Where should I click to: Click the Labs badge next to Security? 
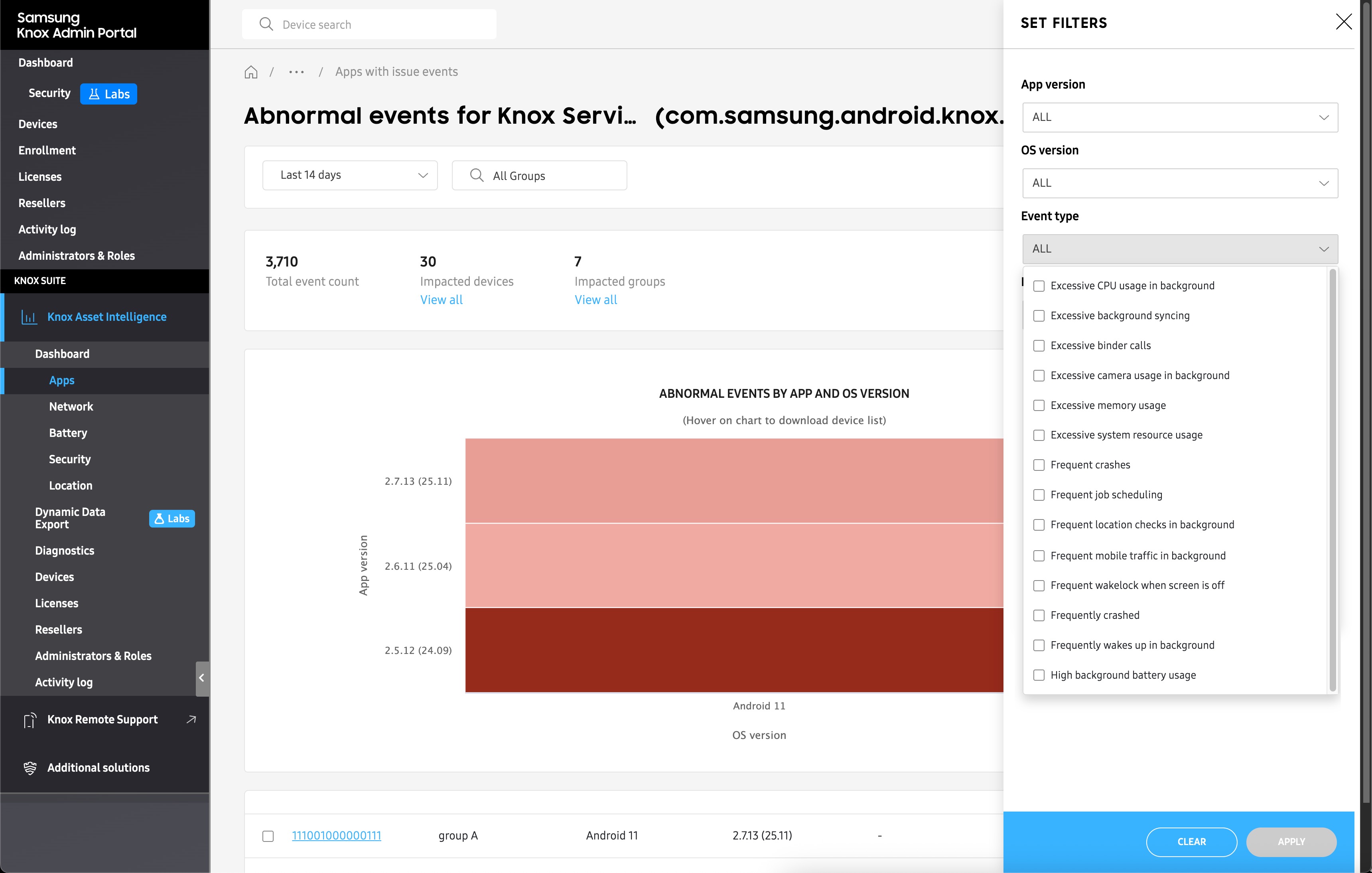109,93
